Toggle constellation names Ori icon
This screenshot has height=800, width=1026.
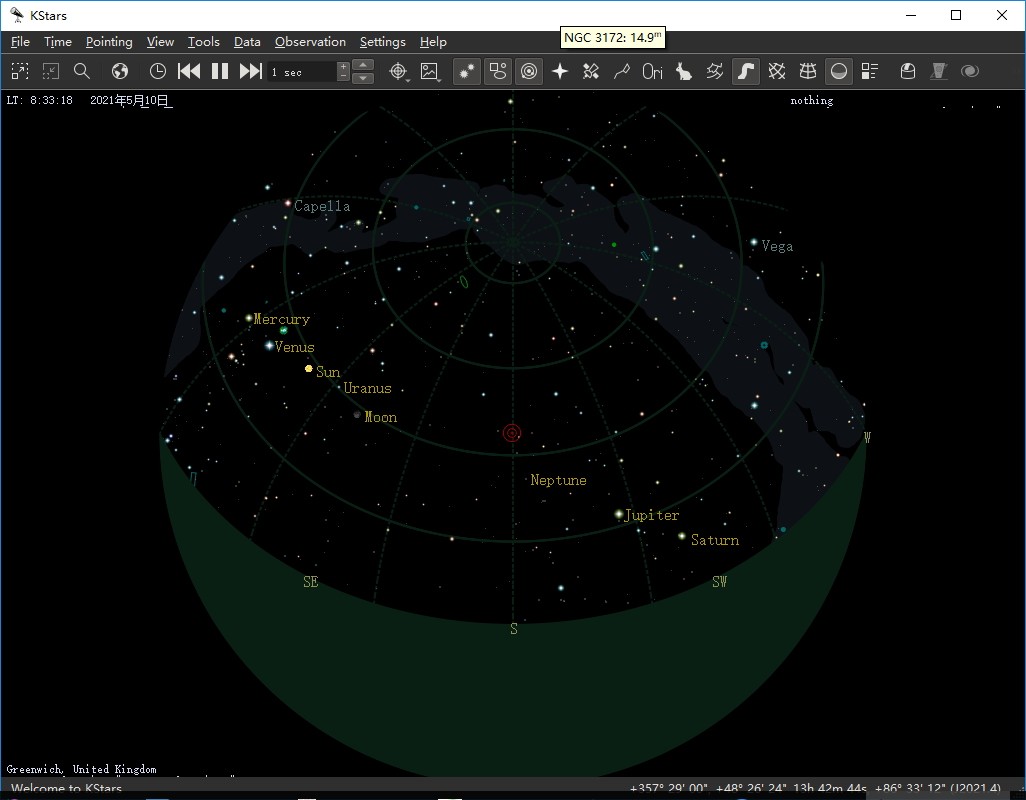[653, 71]
